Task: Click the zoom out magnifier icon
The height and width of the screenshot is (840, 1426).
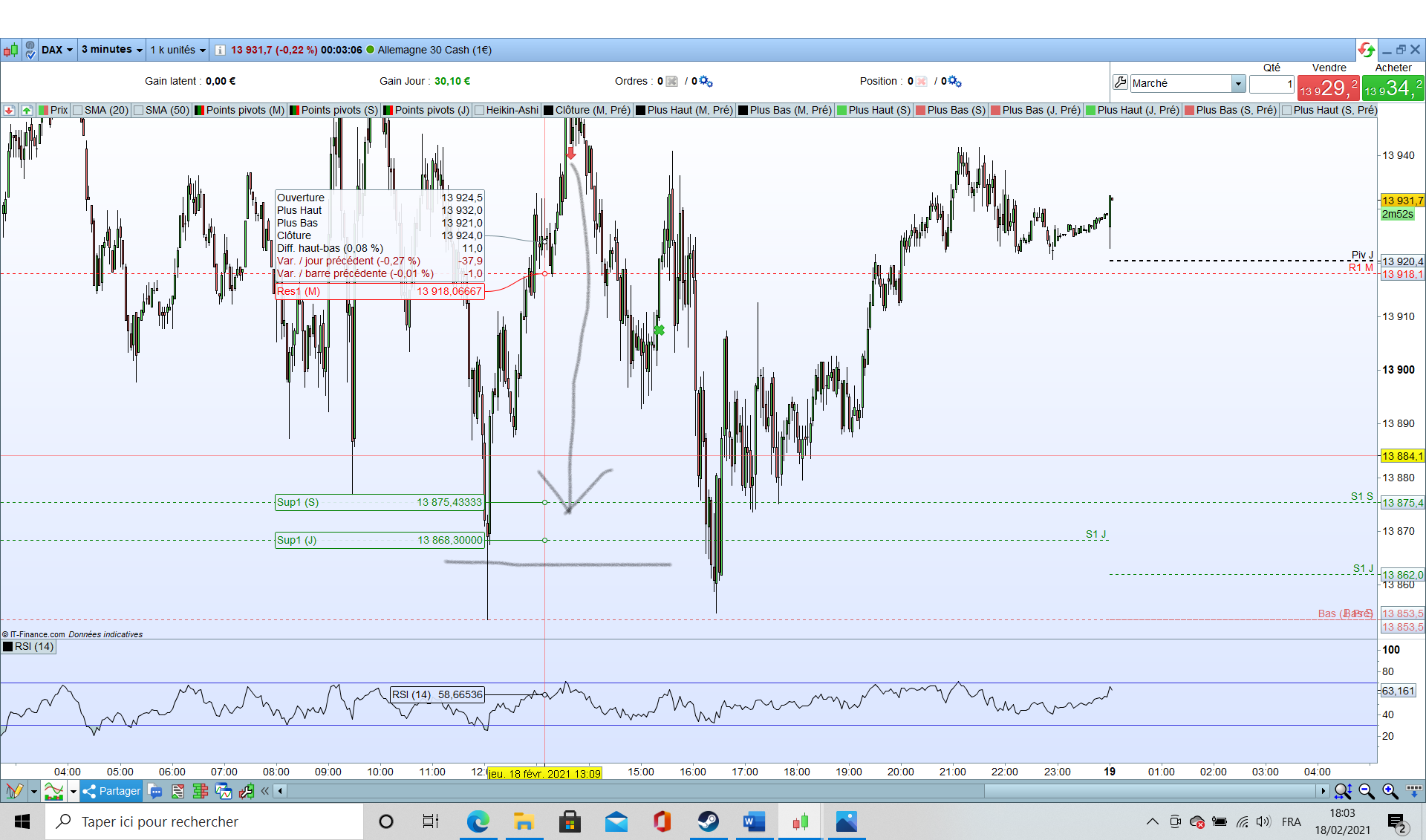Action: pyautogui.click(x=1366, y=791)
